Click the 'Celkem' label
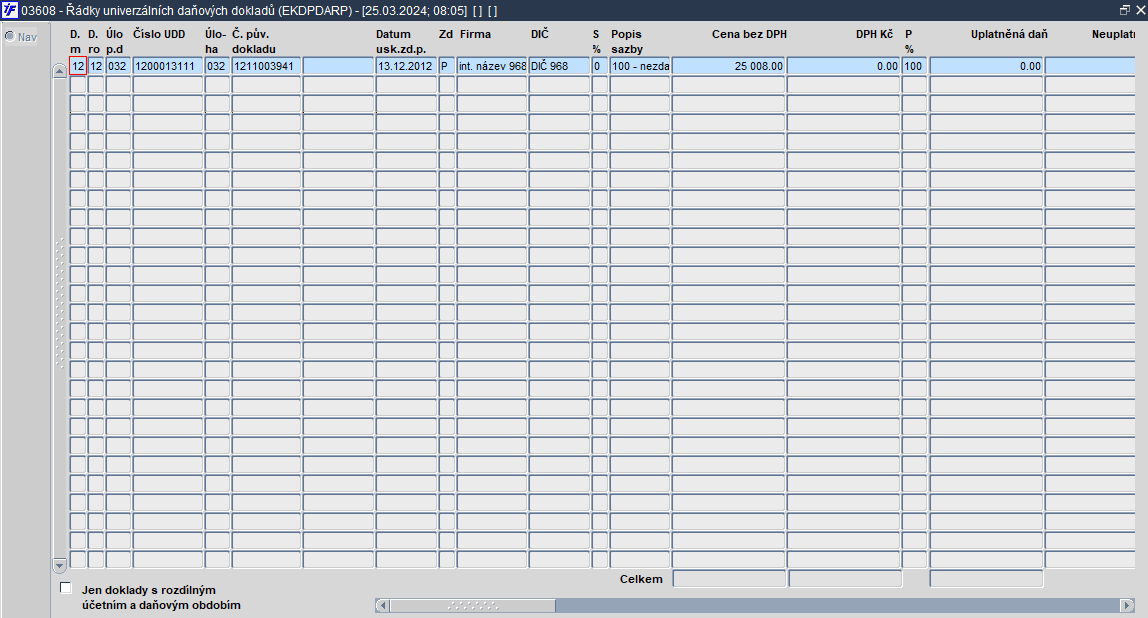 (x=641, y=578)
